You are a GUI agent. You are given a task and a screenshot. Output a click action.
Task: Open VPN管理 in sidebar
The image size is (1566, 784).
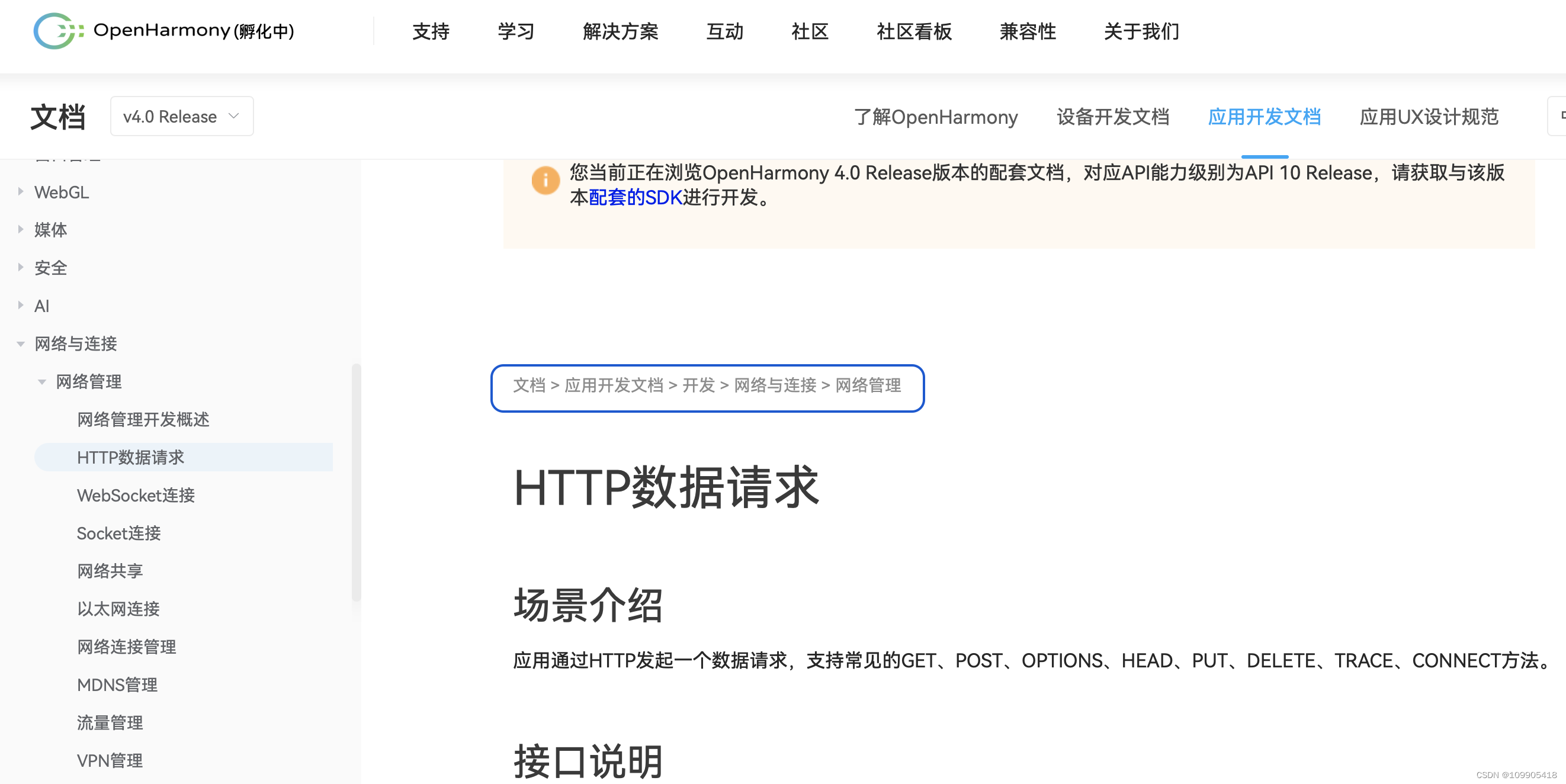coord(110,760)
